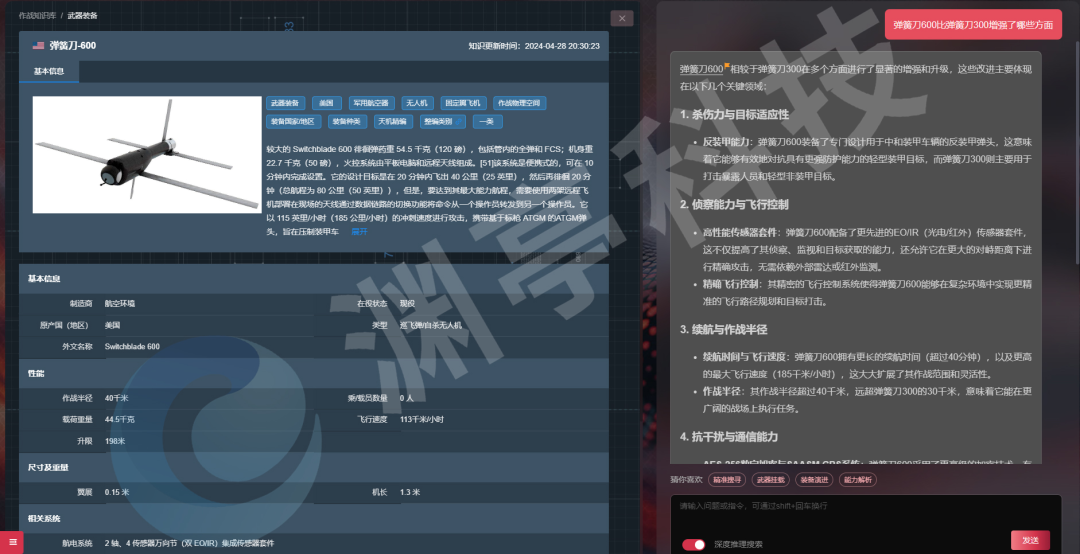Click 类型 value 巡飞弹/自杀无人机
This screenshot has height=554, width=1080.
431,325
